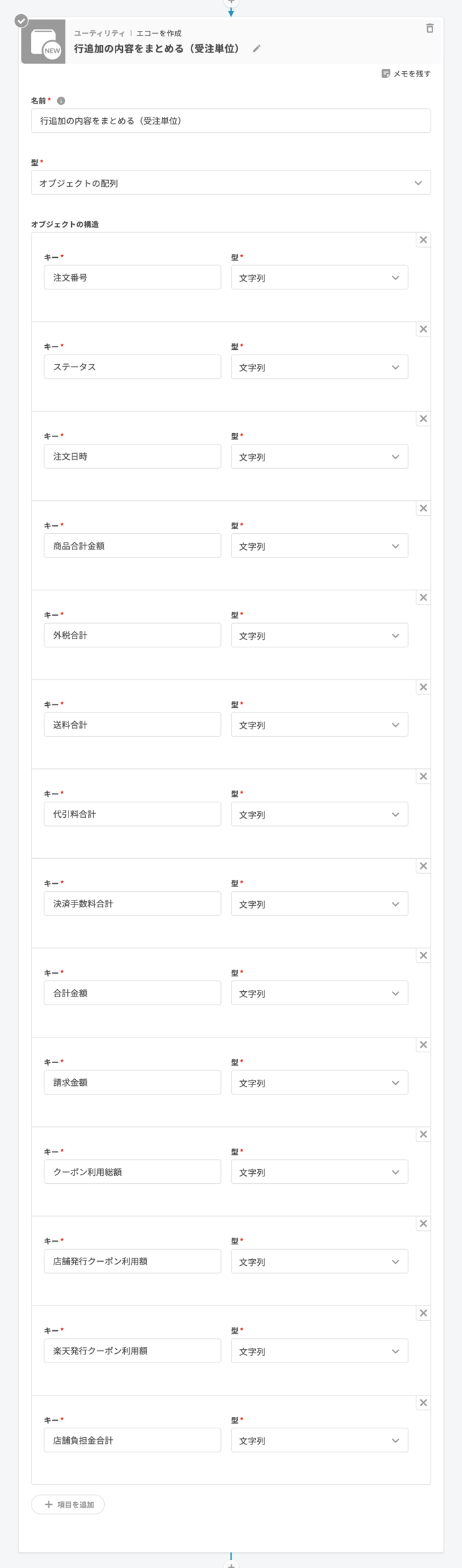Open the オブジェクトの配列 type dropdown
The width and height of the screenshot is (462, 1568).
(230, 183)
